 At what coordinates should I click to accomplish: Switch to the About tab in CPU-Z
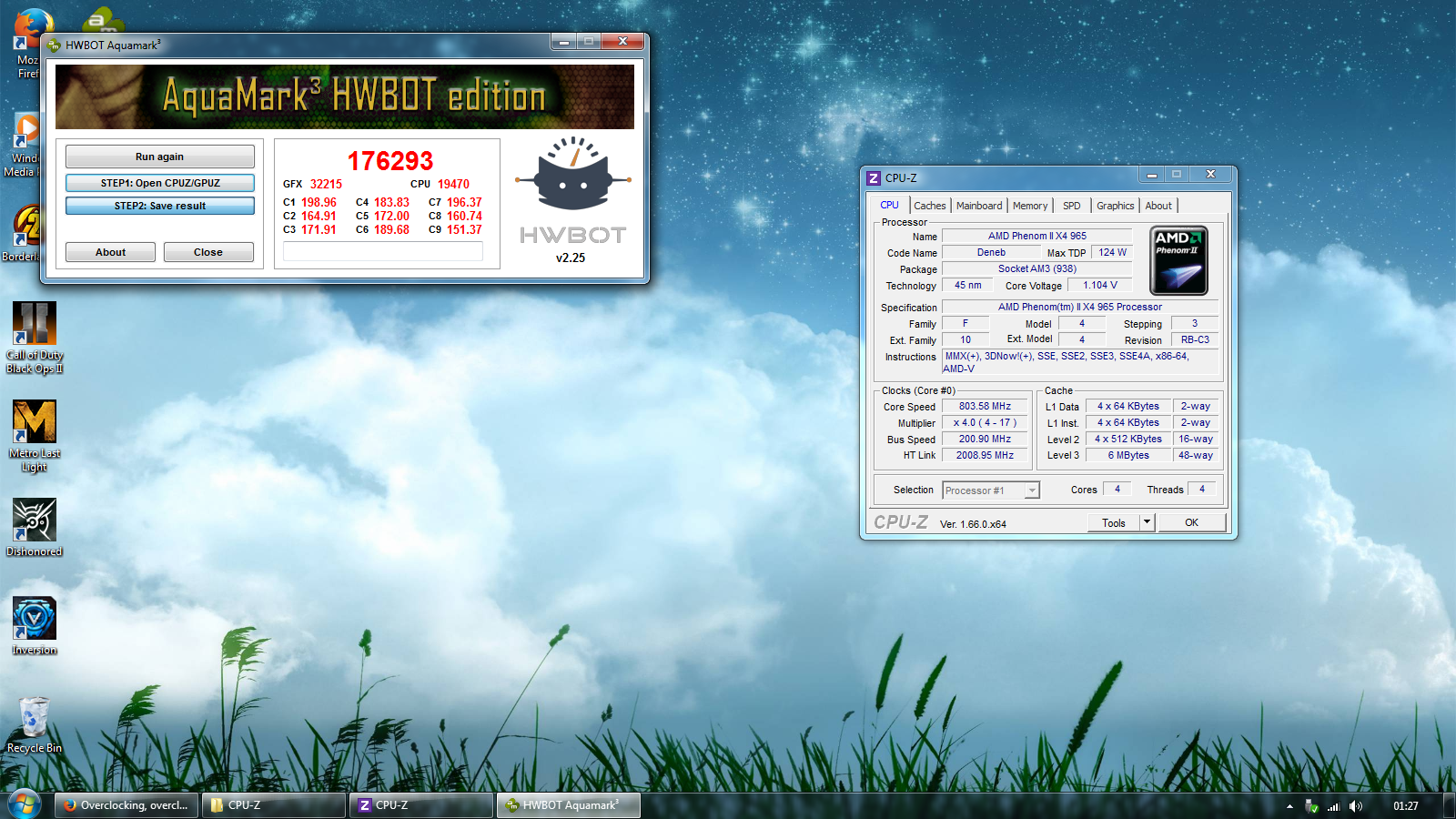pyautogui.click(x=1158, y=206)
